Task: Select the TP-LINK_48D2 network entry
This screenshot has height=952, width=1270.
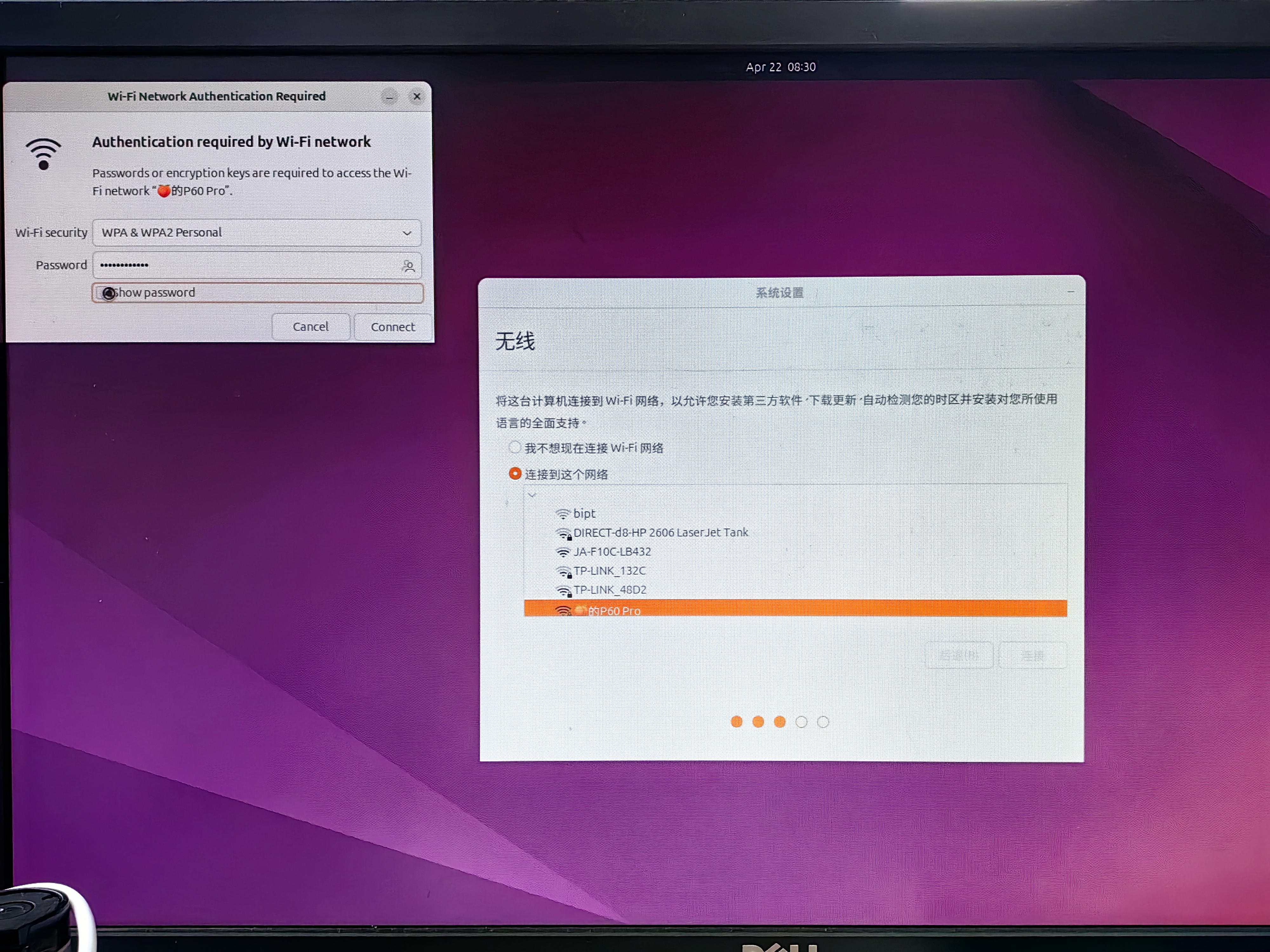Action: pyautogui.click(x=610, y=590)
